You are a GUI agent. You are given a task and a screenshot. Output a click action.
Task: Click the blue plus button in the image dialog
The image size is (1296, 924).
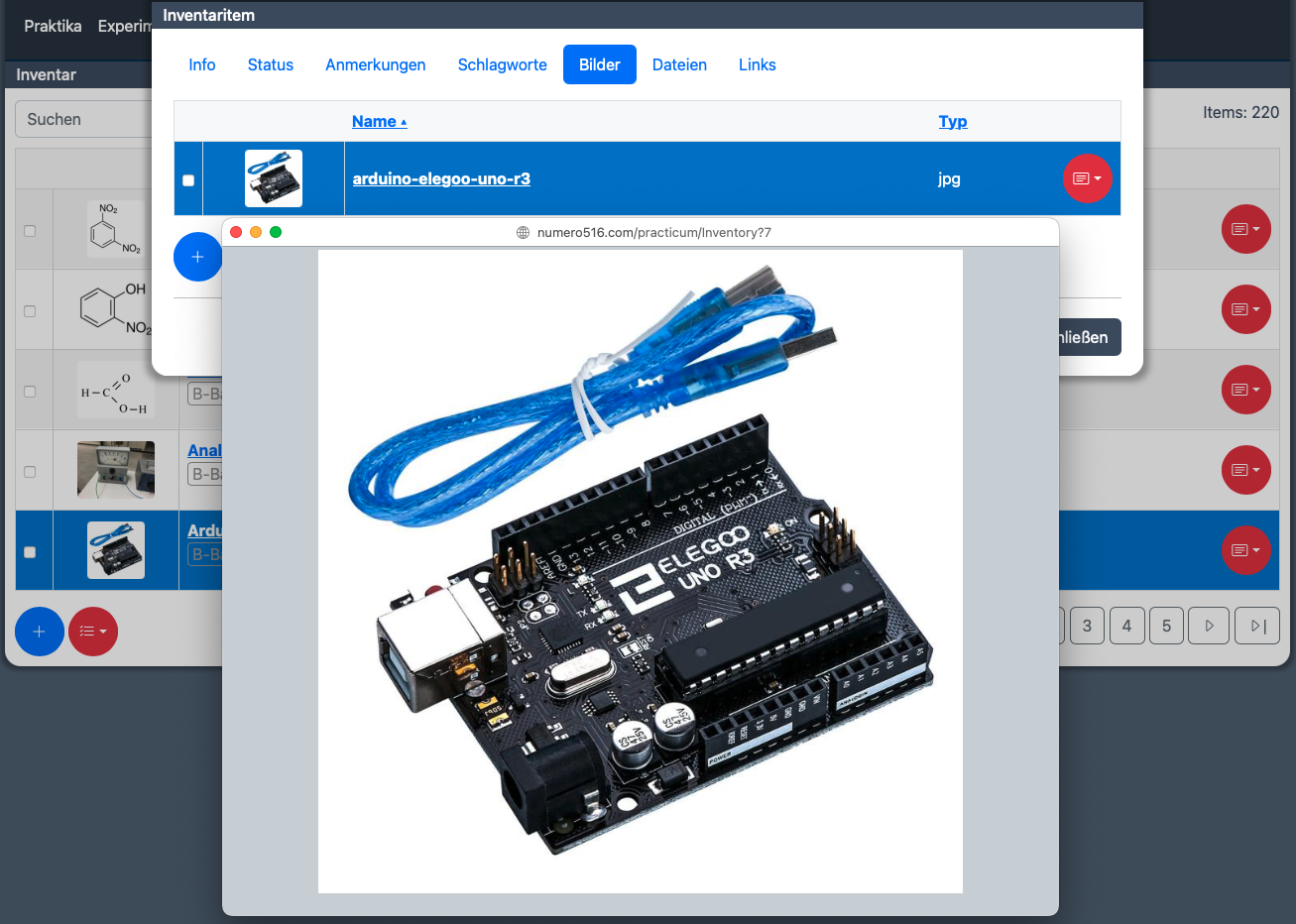196,257
